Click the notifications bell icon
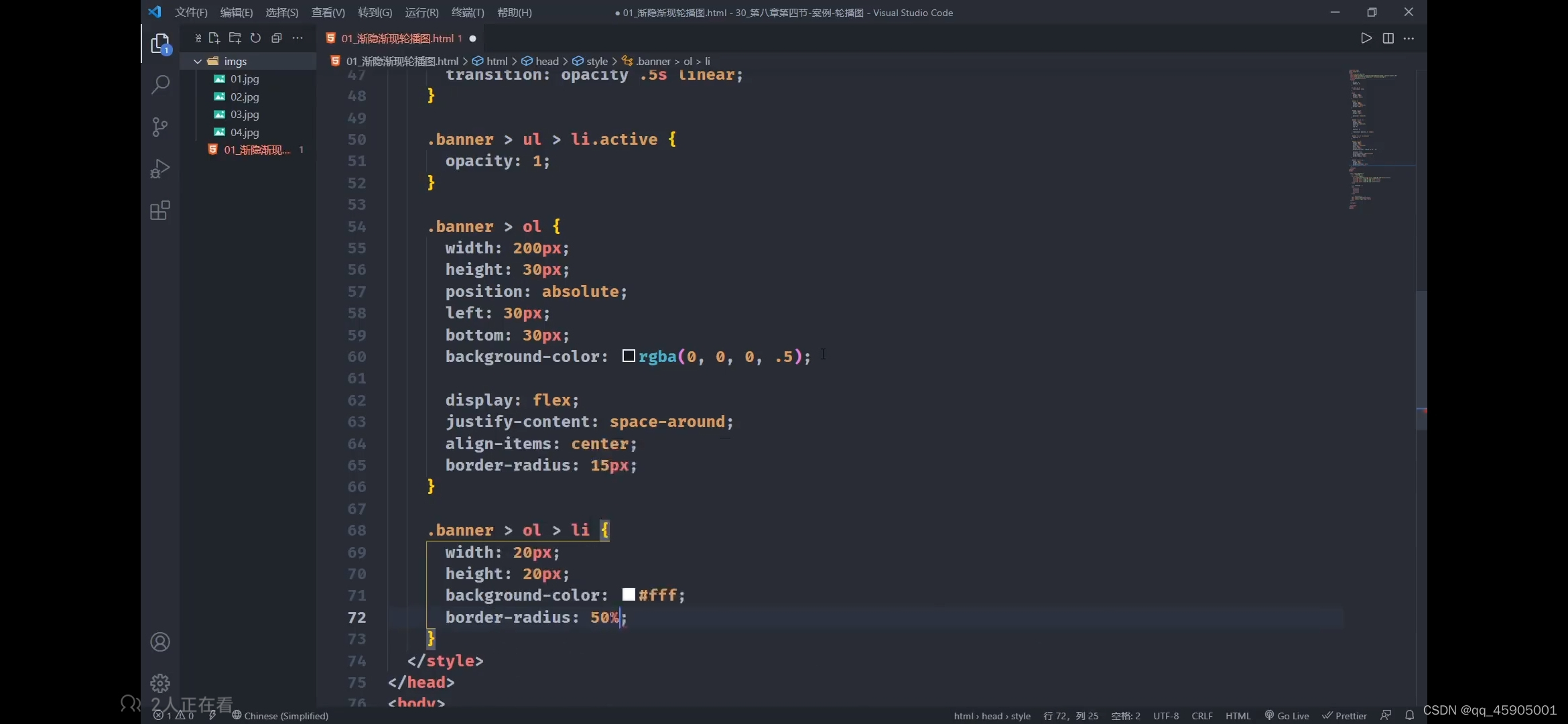 (x=1409, y=715)
